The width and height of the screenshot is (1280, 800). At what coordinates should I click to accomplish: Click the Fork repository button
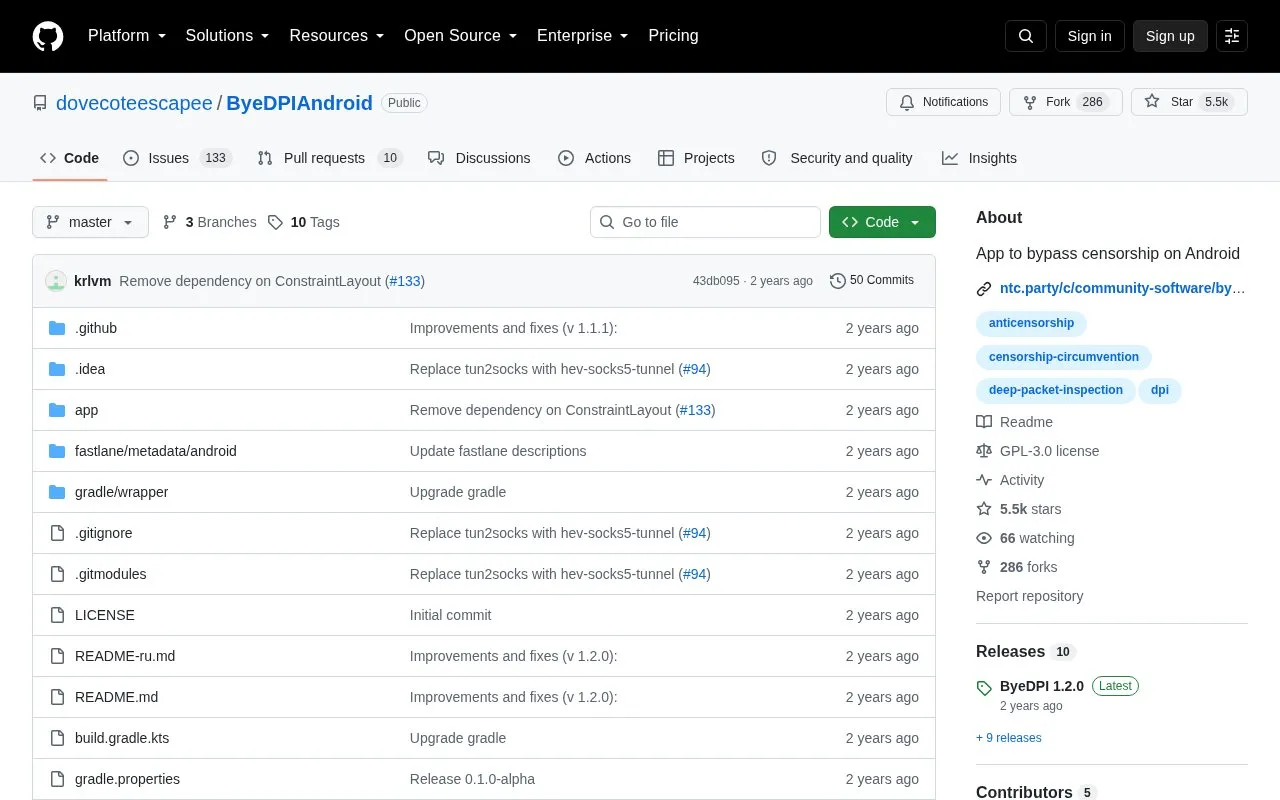click(1066, 102)
